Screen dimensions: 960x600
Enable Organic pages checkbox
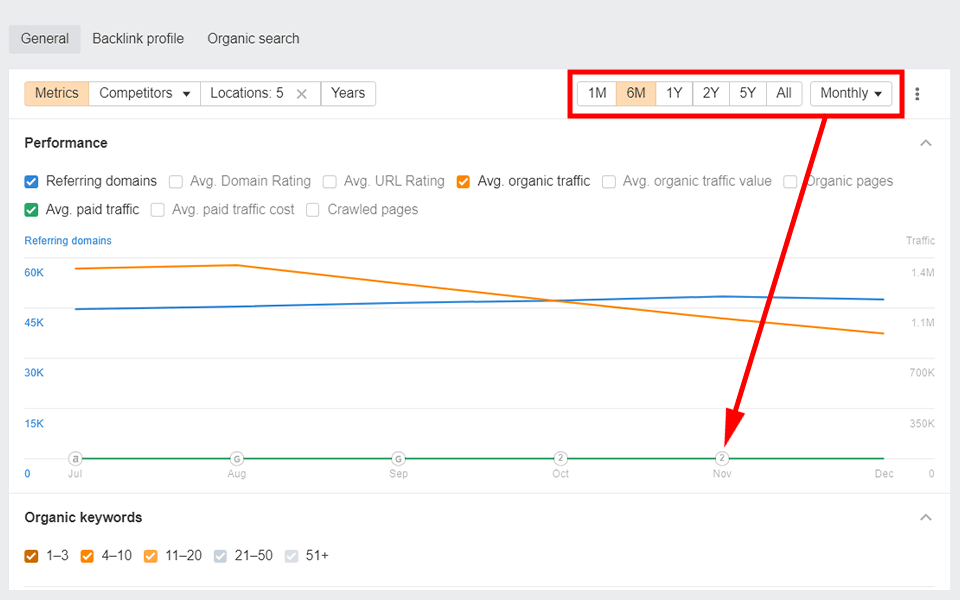(790, 182)
